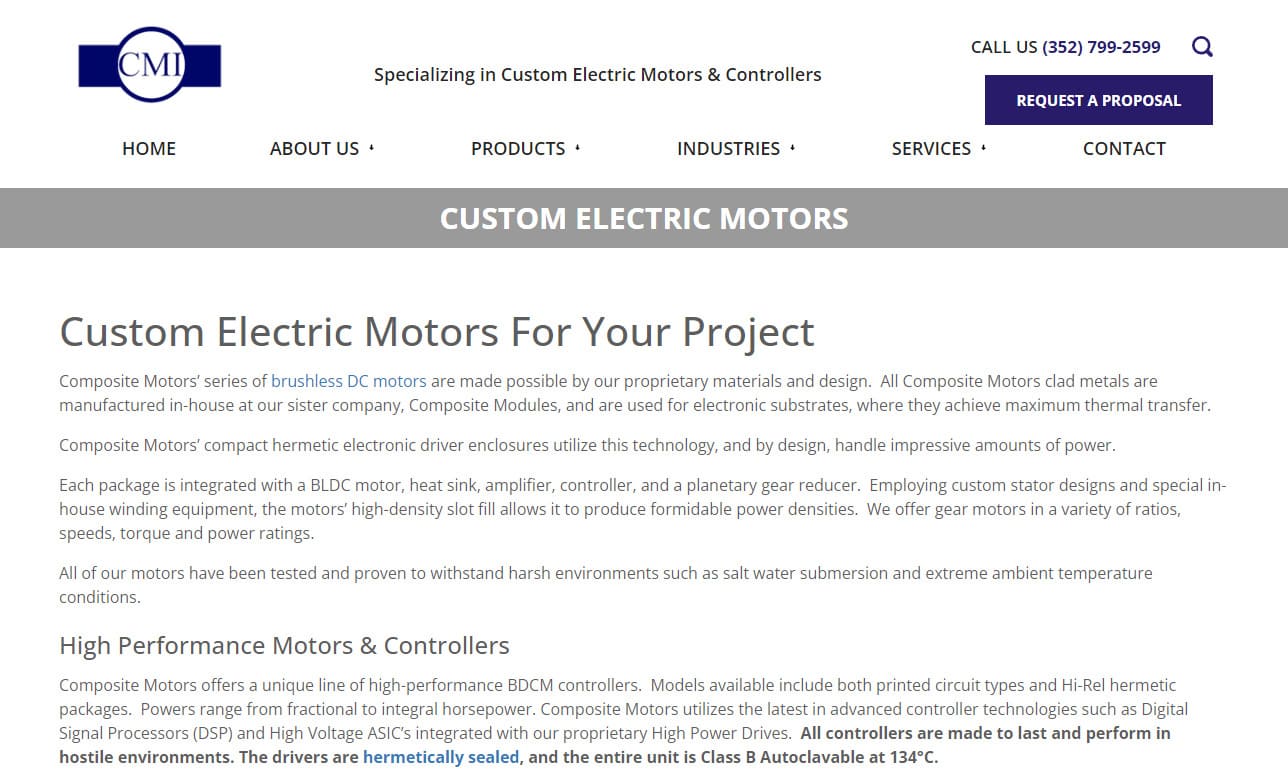The height and width of the screenshot is (772, 1288).
Task: Select the Custom Electric Motors For Your Project heading
Action: [x=437, y=331]
